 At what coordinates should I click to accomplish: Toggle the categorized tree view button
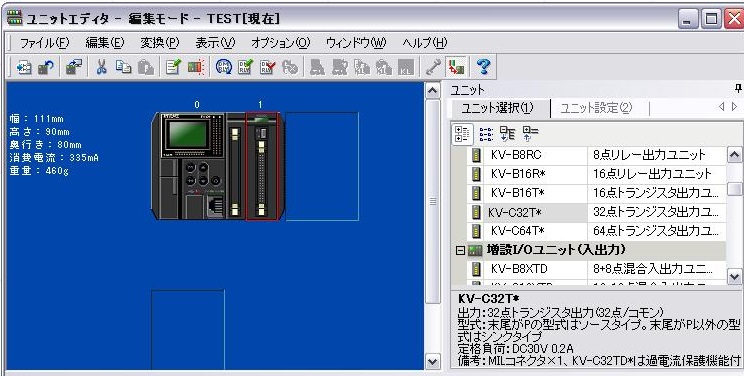coord(462,134)
